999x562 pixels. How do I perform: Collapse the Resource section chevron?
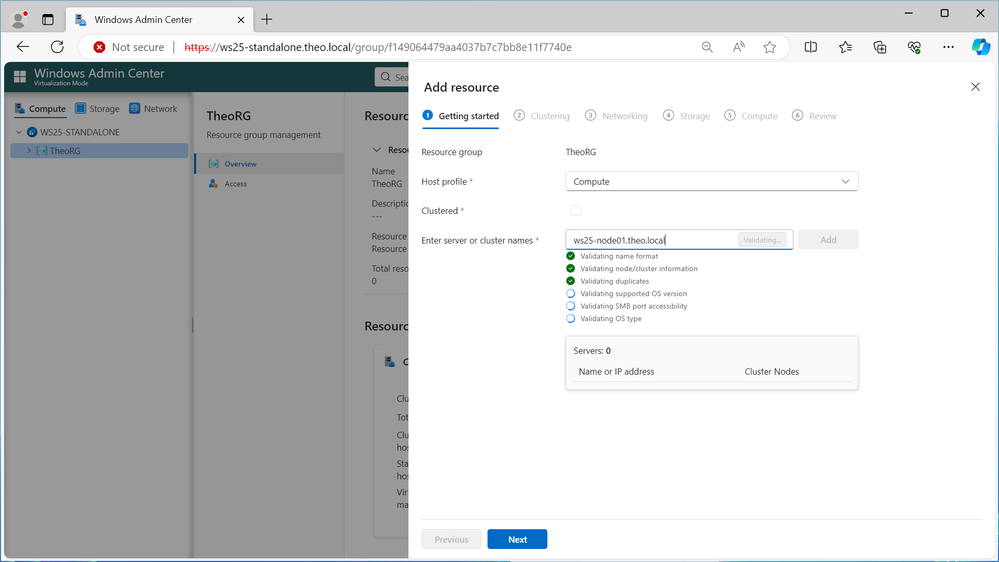pos(377,150)
